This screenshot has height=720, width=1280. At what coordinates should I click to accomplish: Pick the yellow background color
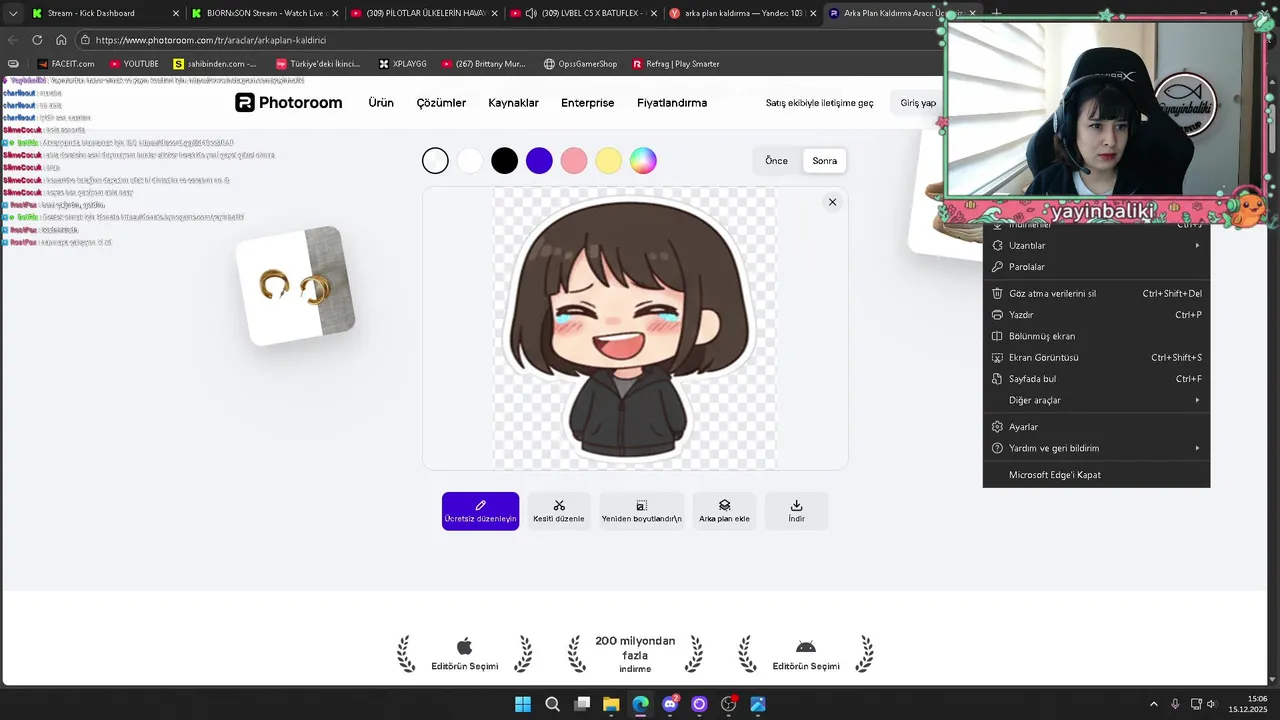pos(608,160)
